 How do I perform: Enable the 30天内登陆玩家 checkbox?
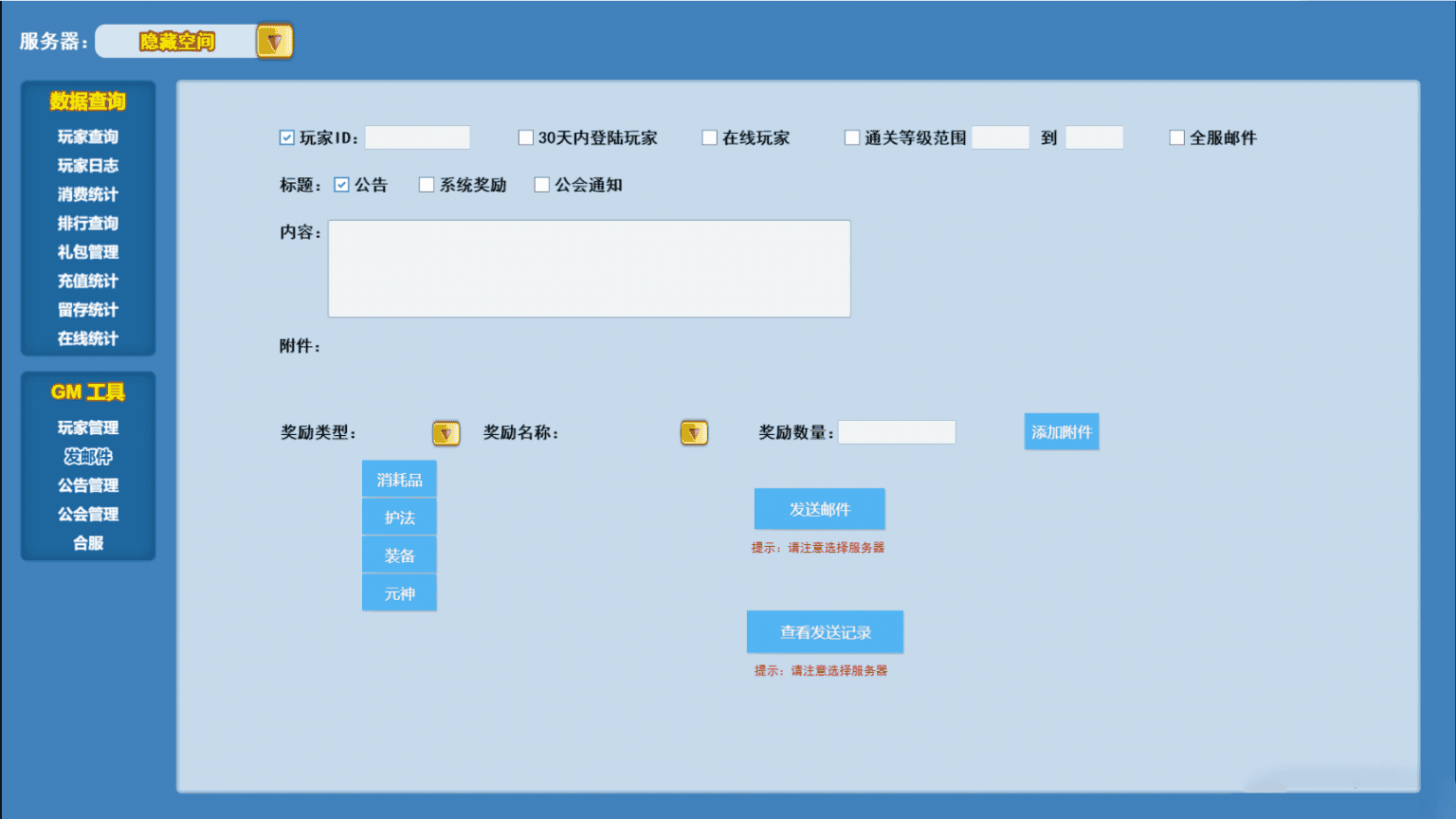(526, 136)
